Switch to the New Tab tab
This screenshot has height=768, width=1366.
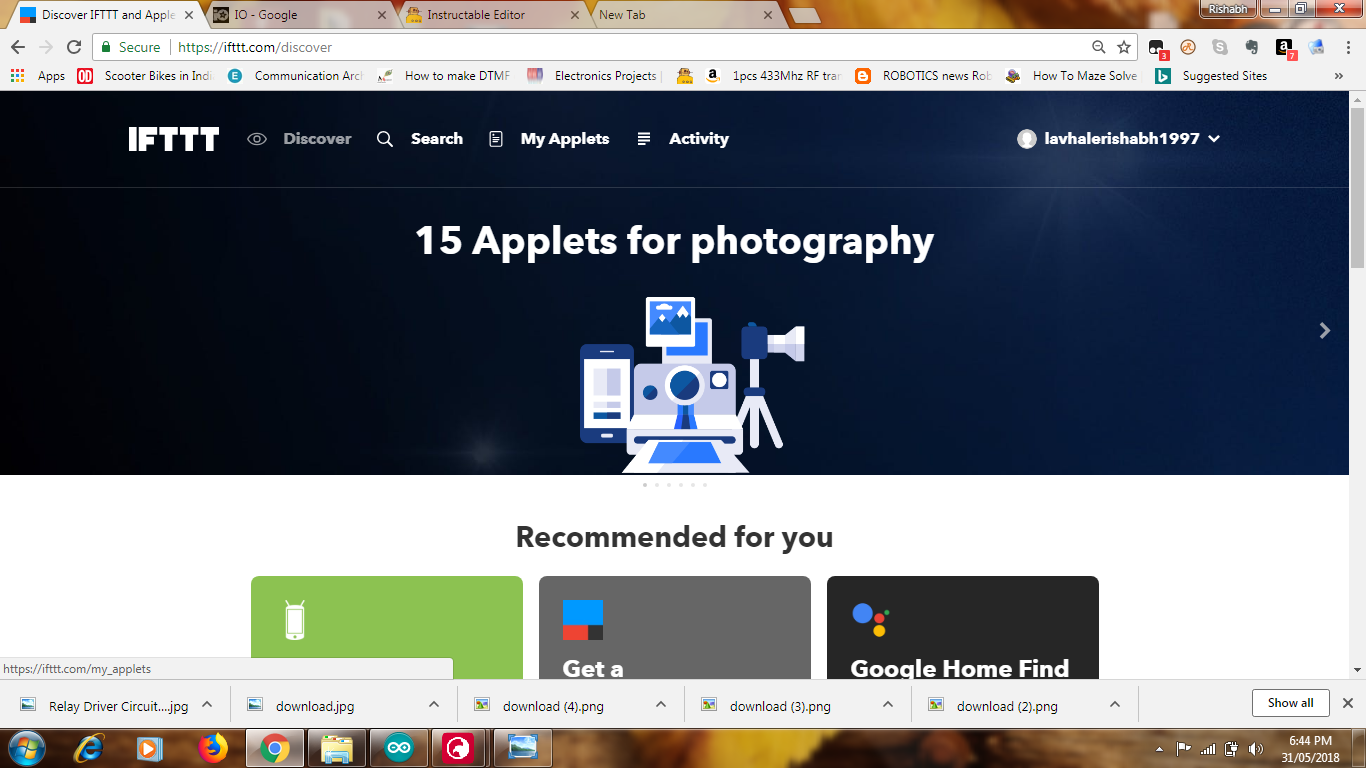pyautogui.click(x=683, y=15)
